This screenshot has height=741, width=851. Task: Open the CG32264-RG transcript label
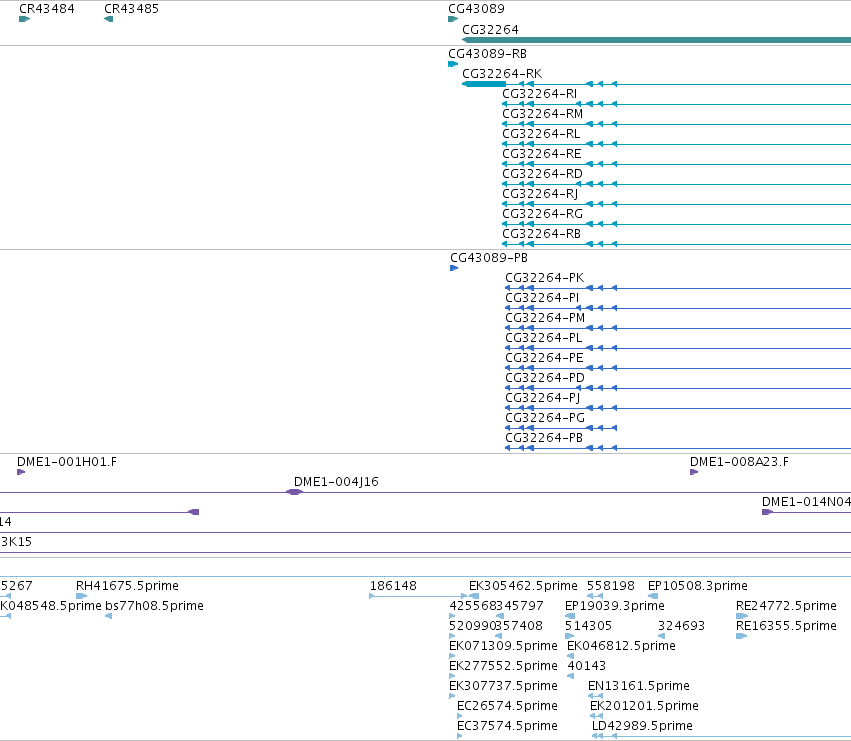(x=542, y=214)
